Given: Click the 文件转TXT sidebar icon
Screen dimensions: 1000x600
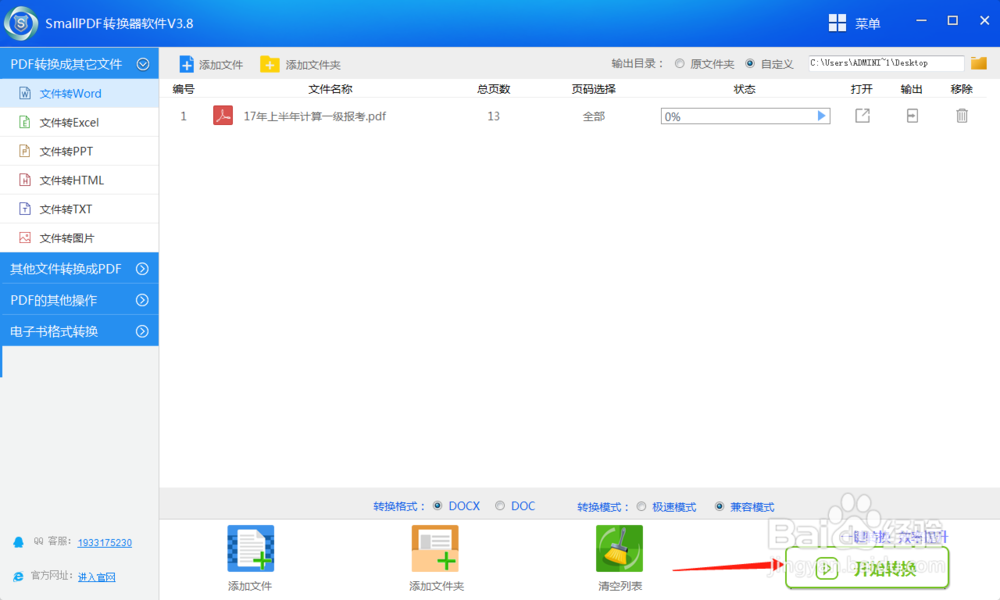Looking at the screenshot, I should coord(24,209).
